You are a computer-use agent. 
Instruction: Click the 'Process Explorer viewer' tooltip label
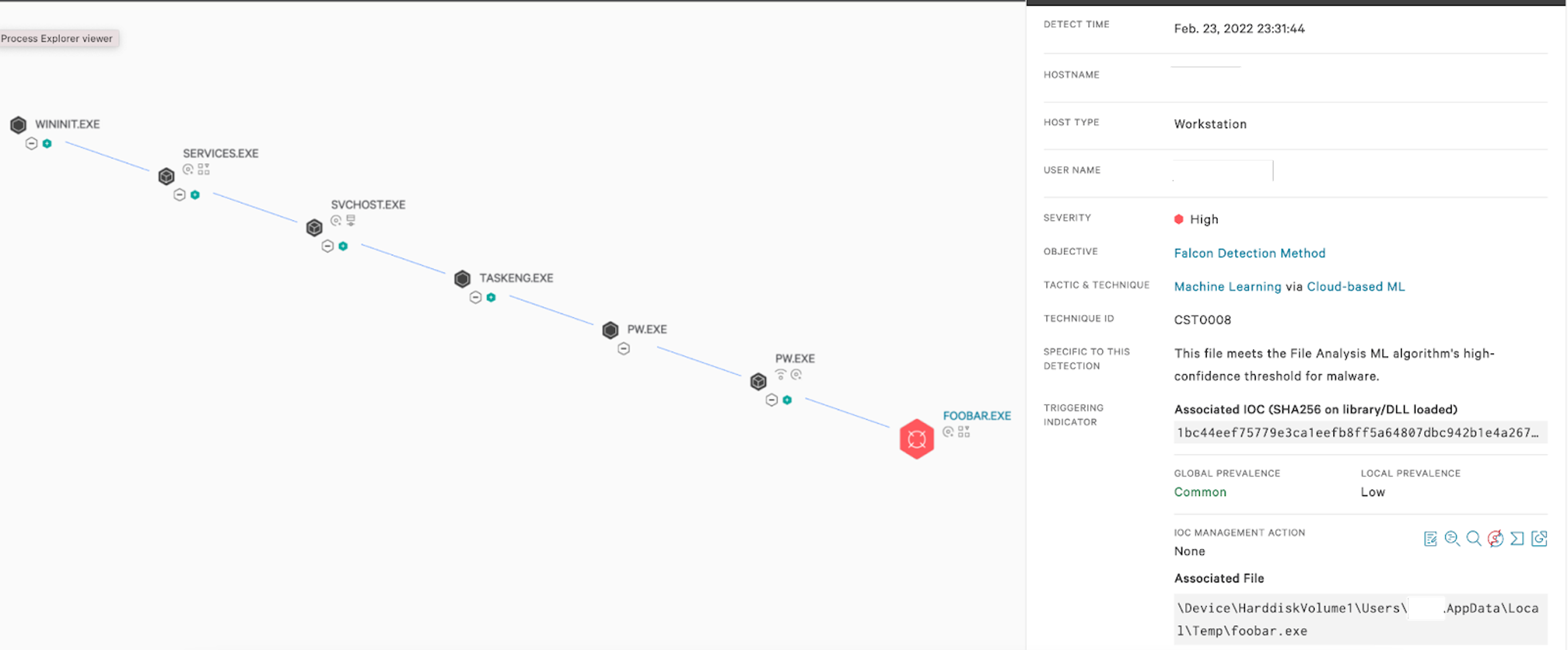57,38
